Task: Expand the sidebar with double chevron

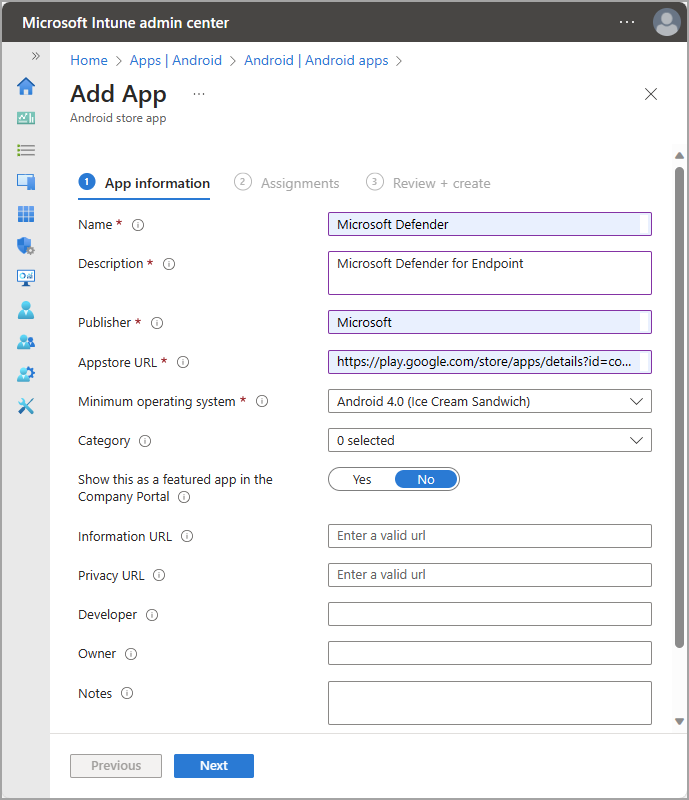Action: tap(35, 56)
